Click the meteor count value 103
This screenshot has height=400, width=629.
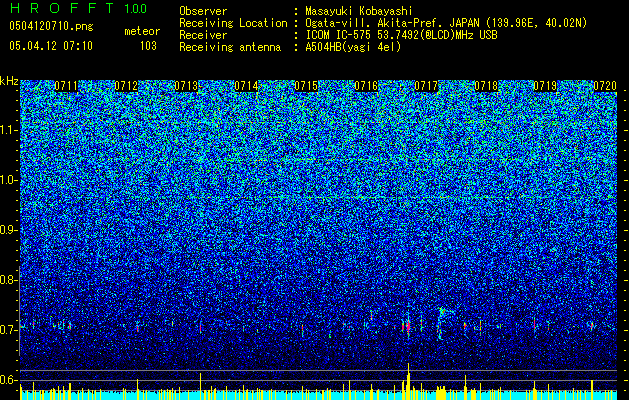pyautogui.click(x=148, y=46)
